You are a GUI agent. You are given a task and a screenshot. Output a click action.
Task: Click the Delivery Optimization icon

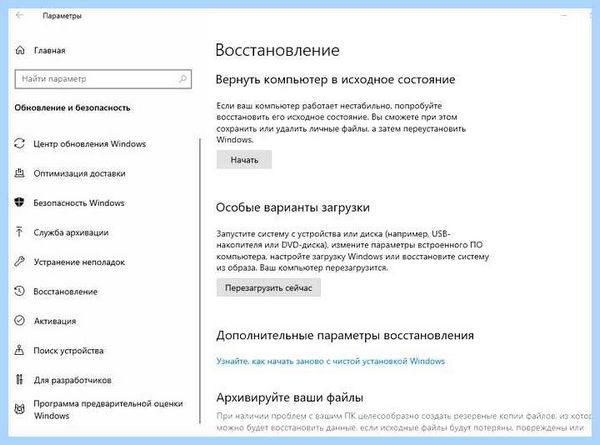click(20, 173)
